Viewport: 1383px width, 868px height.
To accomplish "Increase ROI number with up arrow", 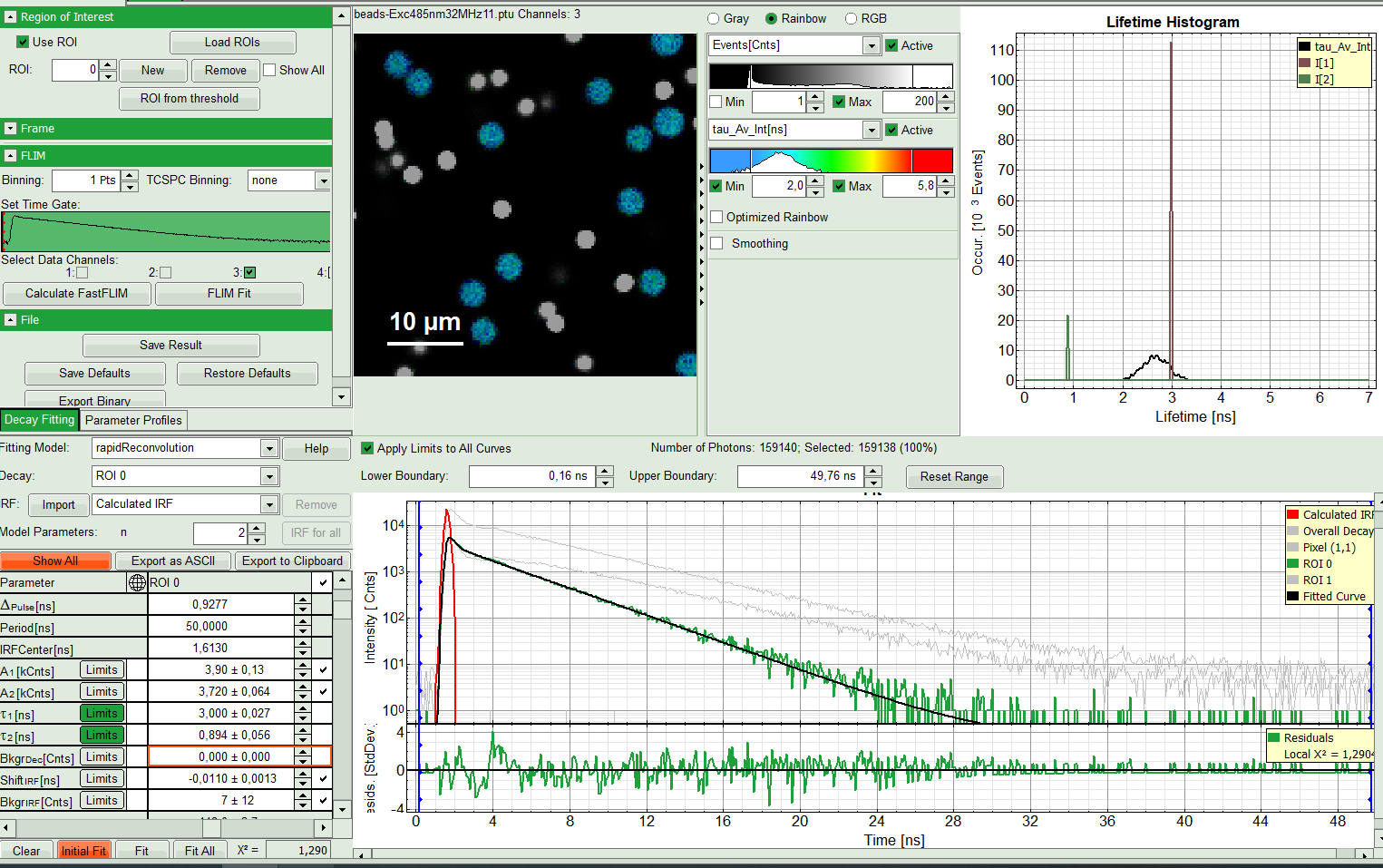I will pyautogui.click(x=108, y=65).
